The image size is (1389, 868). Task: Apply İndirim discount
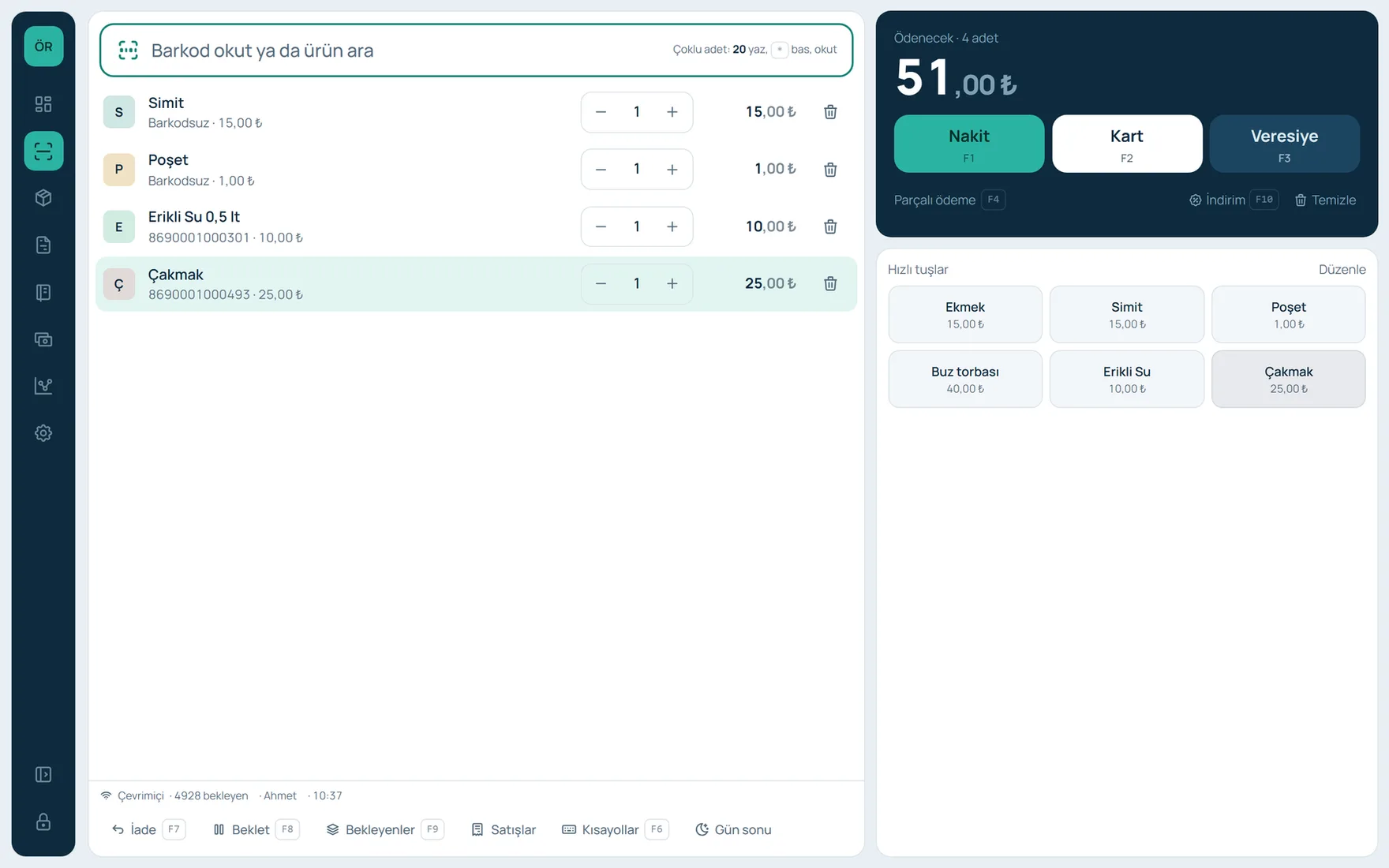[x=1234, y=200]
